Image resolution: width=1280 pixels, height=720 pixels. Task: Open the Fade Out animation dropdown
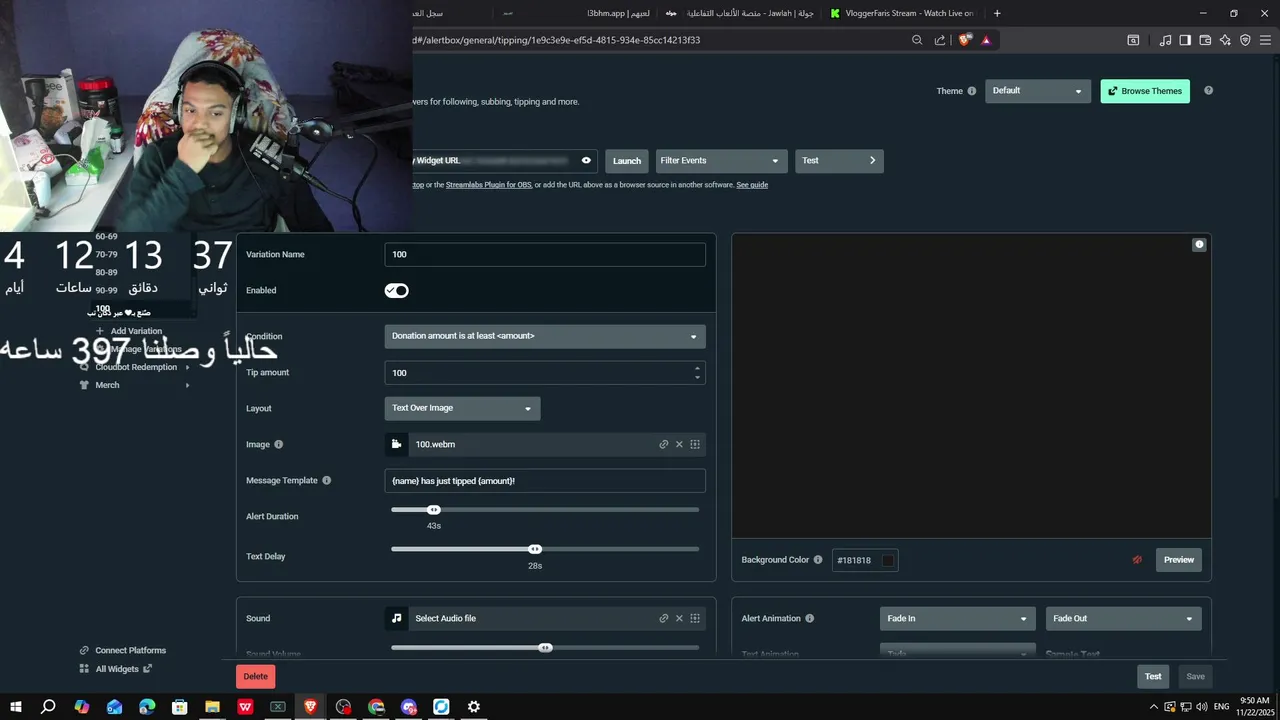1123,618
